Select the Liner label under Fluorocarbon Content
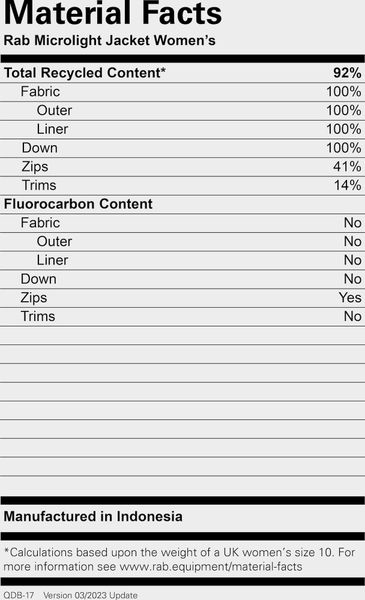Image resolution: width=365 pixels, height=600 pixels. pos(52,260)
